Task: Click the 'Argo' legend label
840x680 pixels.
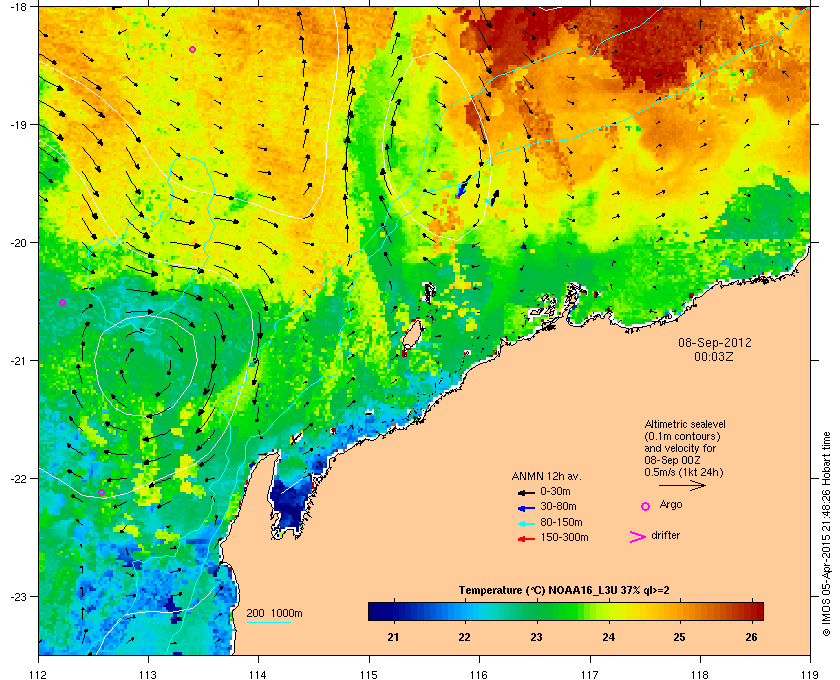Action: pos(671,505)
